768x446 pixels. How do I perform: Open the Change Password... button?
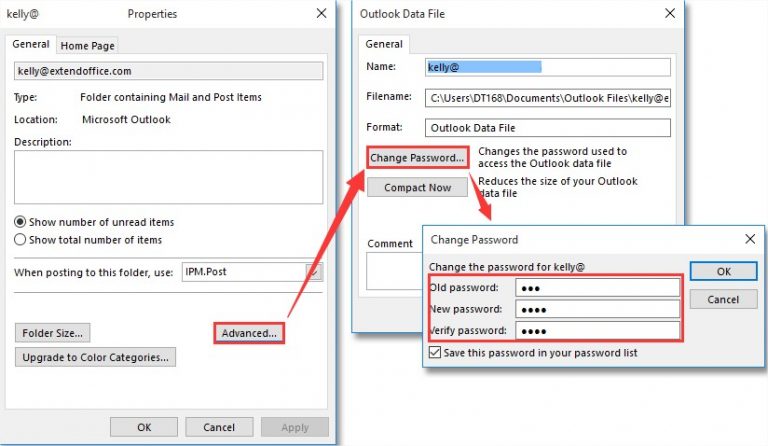click(417, 158)
